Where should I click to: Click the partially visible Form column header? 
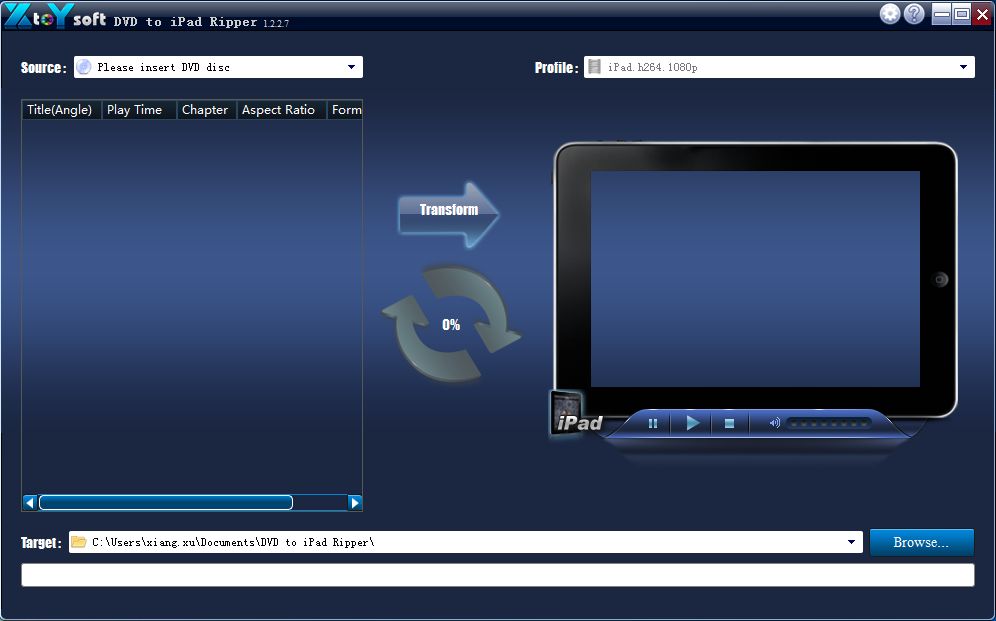[345, 110]
